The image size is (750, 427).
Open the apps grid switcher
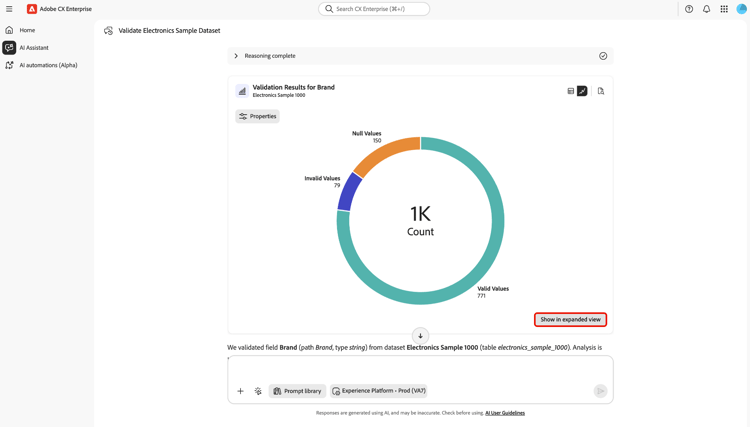pyautogui.click(x=724, y=9)
